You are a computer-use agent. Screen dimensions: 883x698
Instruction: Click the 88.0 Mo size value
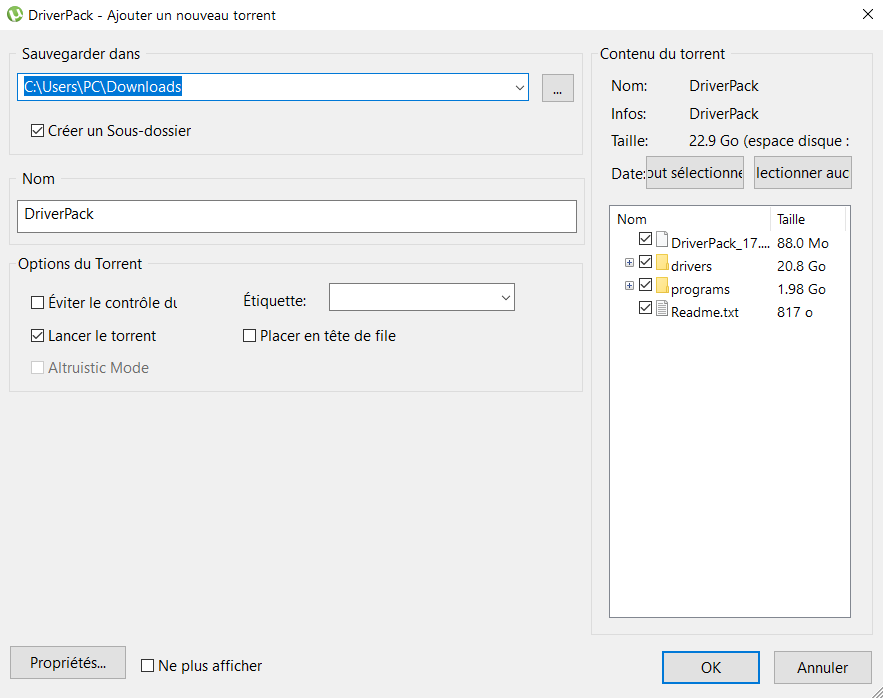(802, 243)
